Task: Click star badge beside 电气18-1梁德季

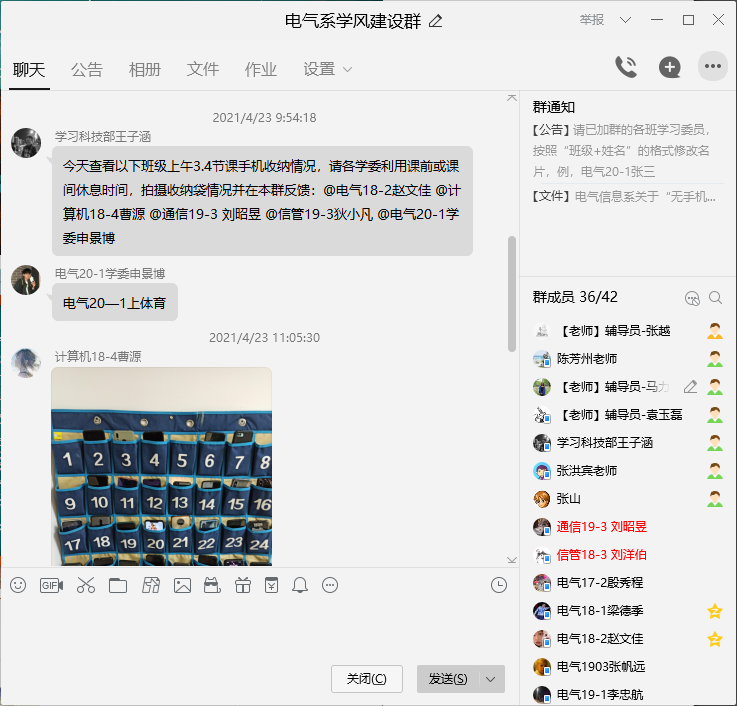Action: pos(715,611)
